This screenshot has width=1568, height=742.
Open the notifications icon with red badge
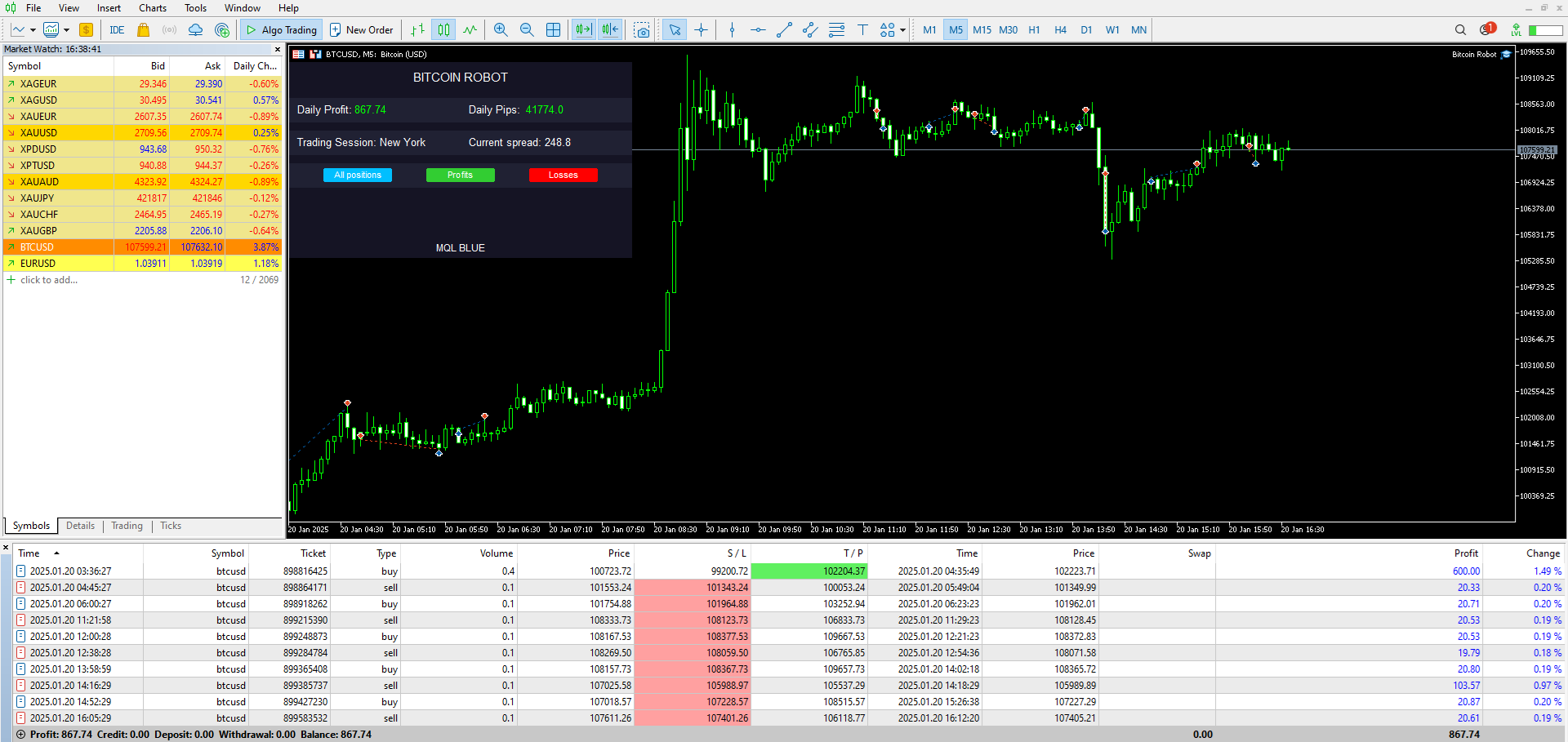click(1487, 29)
